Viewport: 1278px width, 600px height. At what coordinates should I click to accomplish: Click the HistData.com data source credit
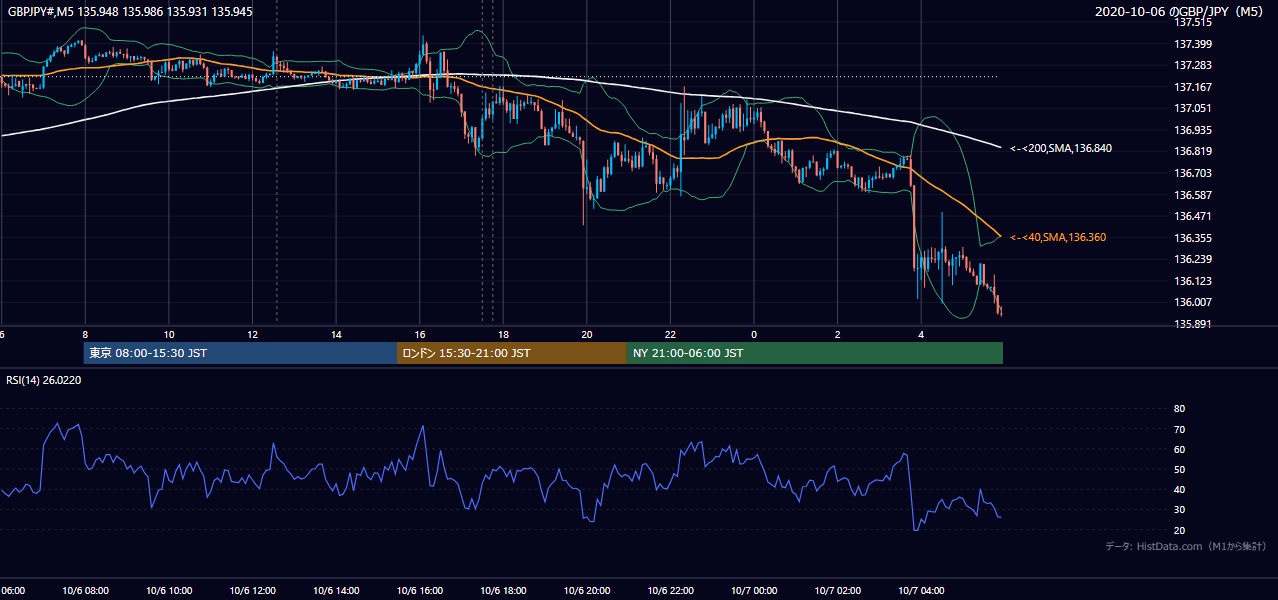coord(1186,546)
